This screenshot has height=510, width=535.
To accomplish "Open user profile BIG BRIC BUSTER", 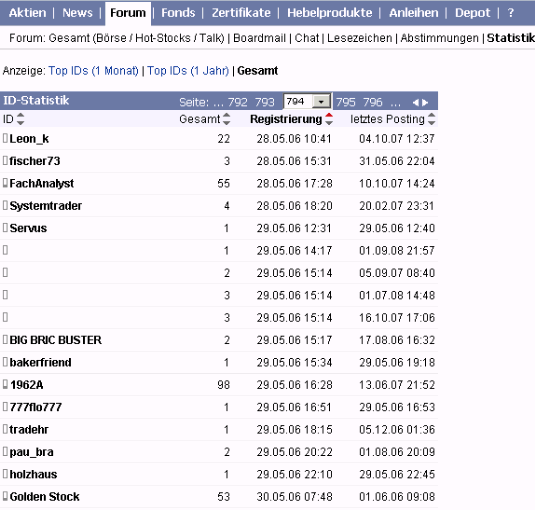I will pos(56,340).
